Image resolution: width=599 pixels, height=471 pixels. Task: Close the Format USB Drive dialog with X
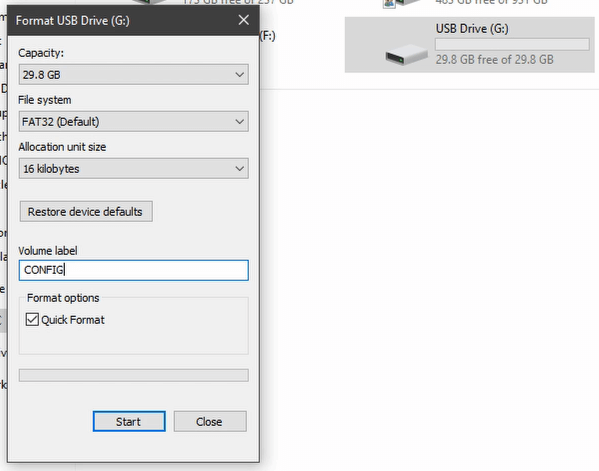point(243,20)
